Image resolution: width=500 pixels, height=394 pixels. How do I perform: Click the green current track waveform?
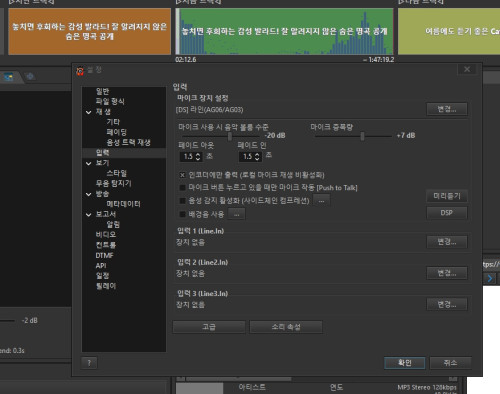[284, 31]
